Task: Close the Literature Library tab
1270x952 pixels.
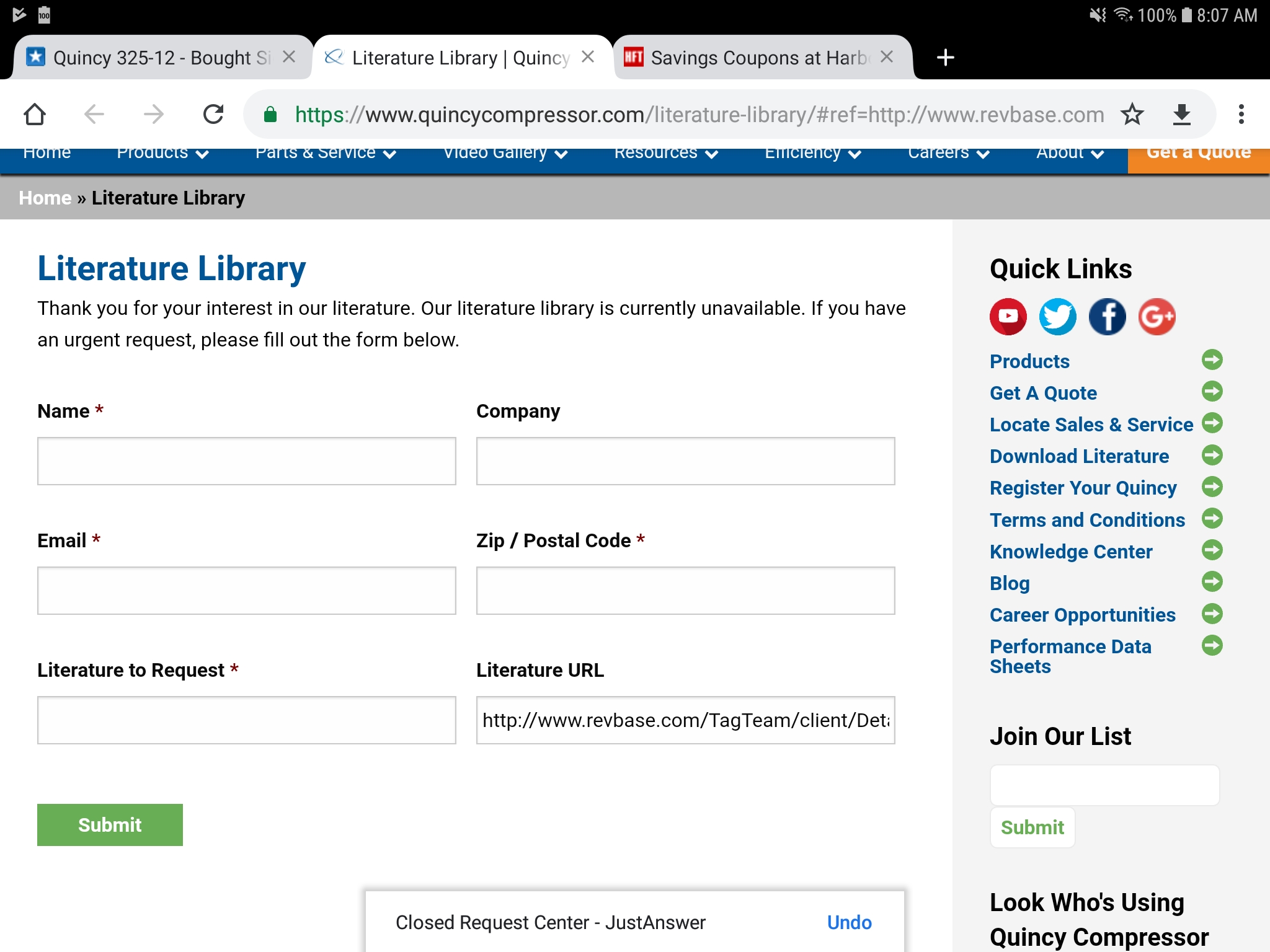Action: click(x=588, y=57)
